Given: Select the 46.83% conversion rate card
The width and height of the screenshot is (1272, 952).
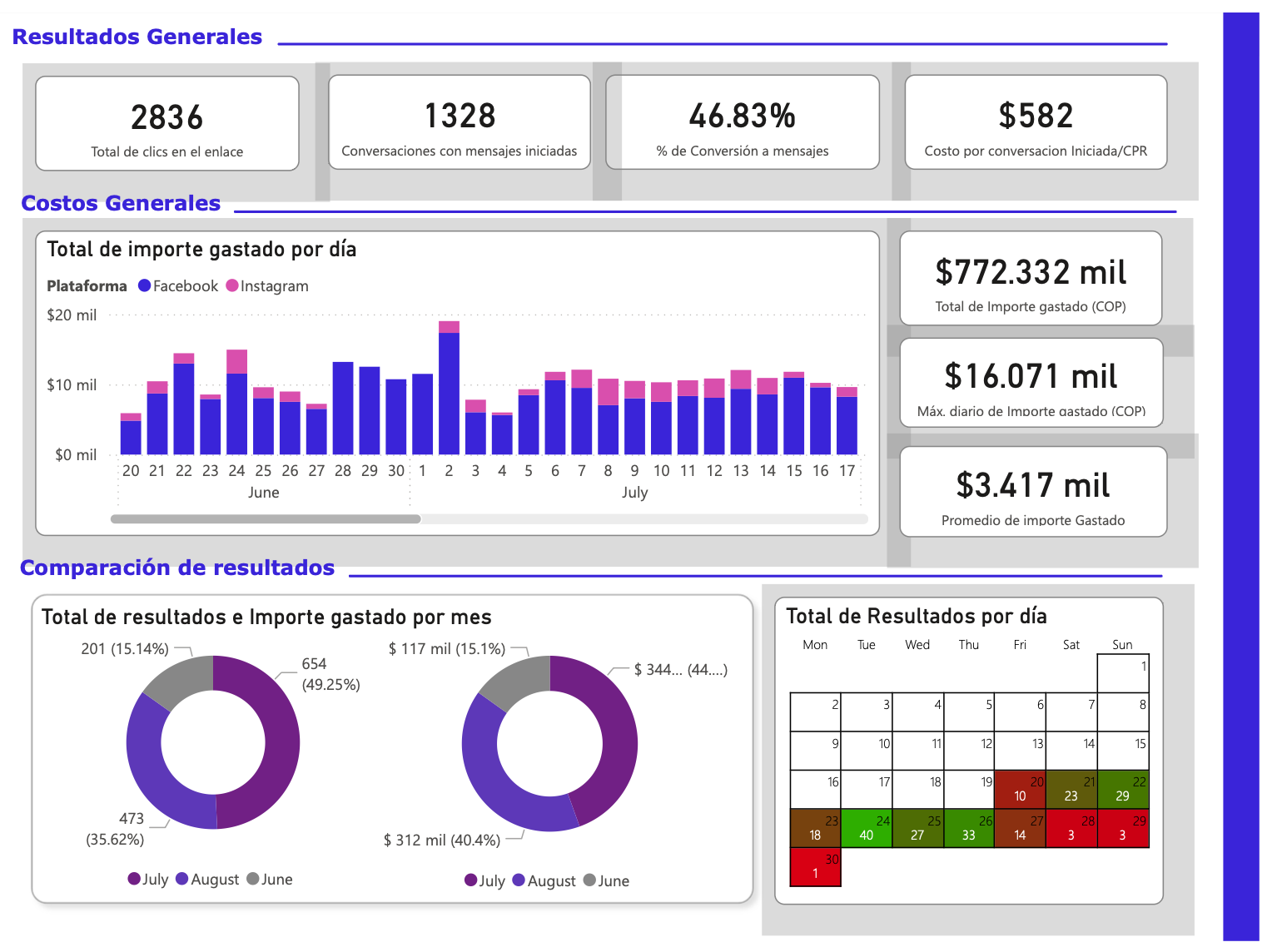Looking at the screenshot, I should click(x=742, y=123).
